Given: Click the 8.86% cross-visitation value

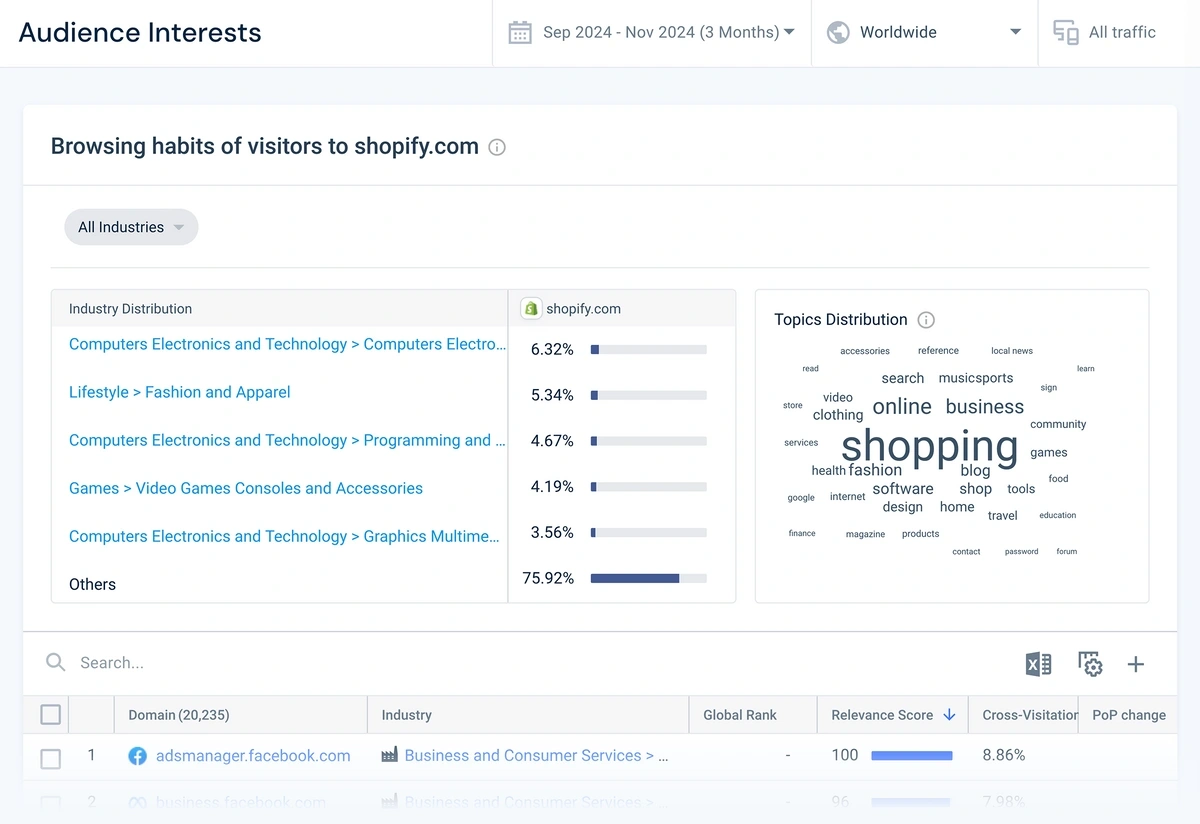Looking at the screenshot, I should pos(1004,755).
